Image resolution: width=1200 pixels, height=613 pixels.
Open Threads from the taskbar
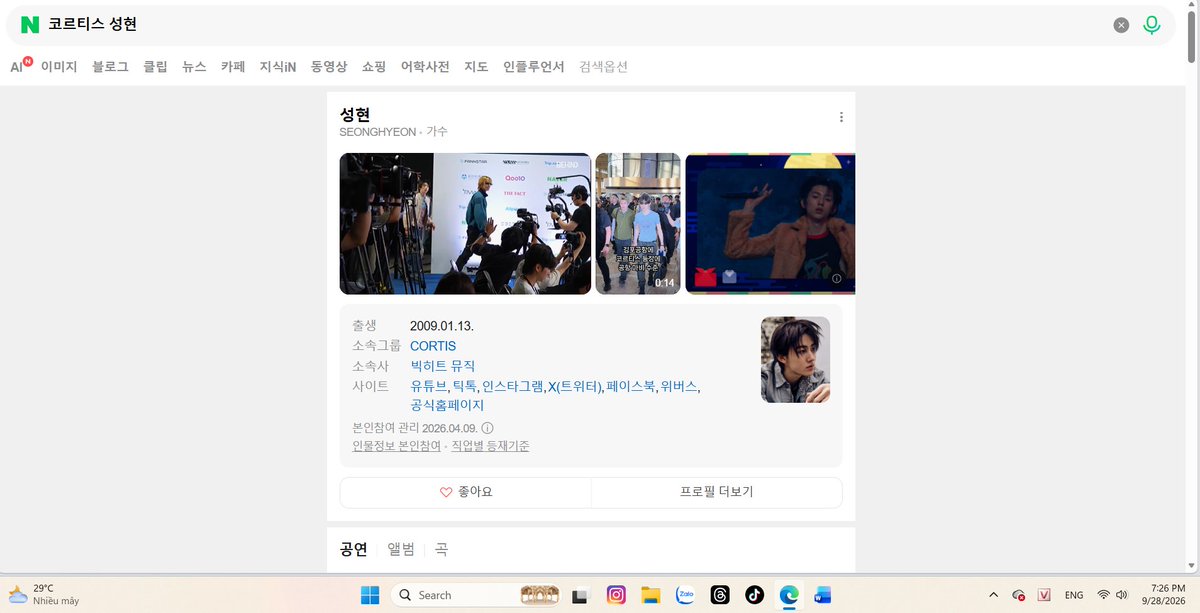click(719, 595)
